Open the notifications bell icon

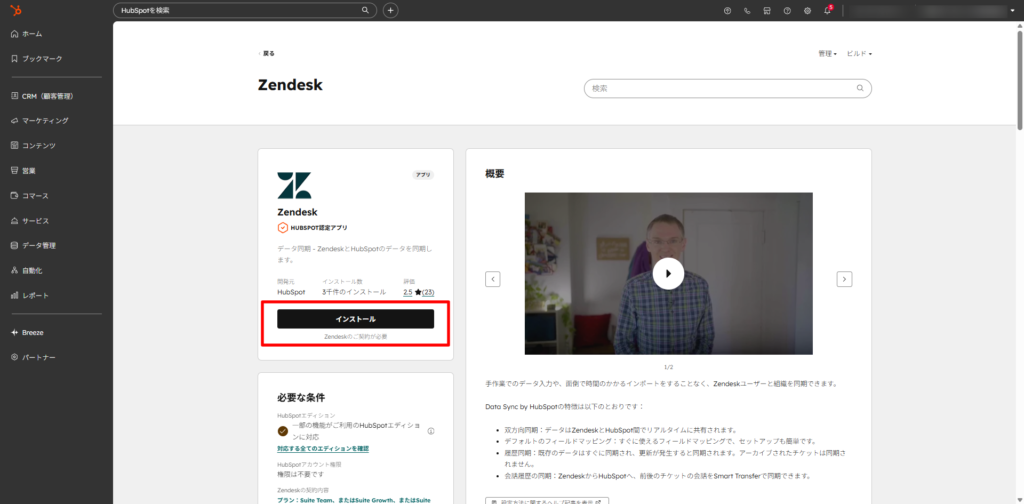pyautogui.click(x=827, y=10)
